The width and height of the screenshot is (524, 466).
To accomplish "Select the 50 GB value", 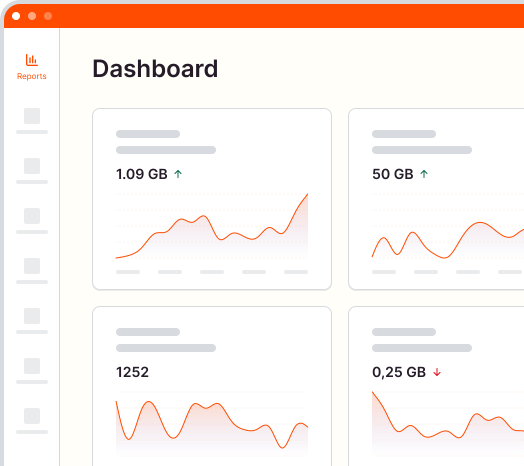I will tap(393, 174).
